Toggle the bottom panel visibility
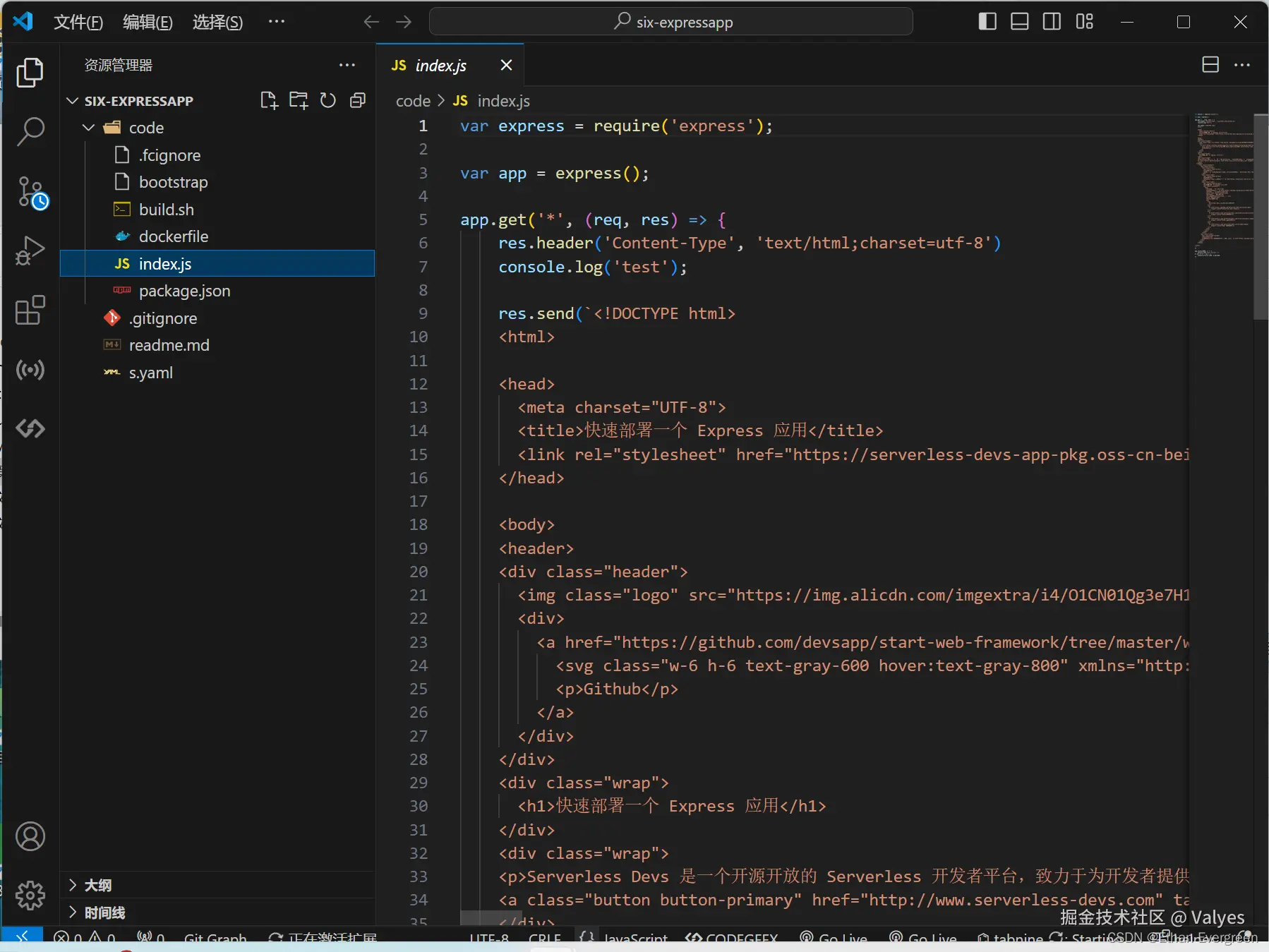 tap(1019, 22)
